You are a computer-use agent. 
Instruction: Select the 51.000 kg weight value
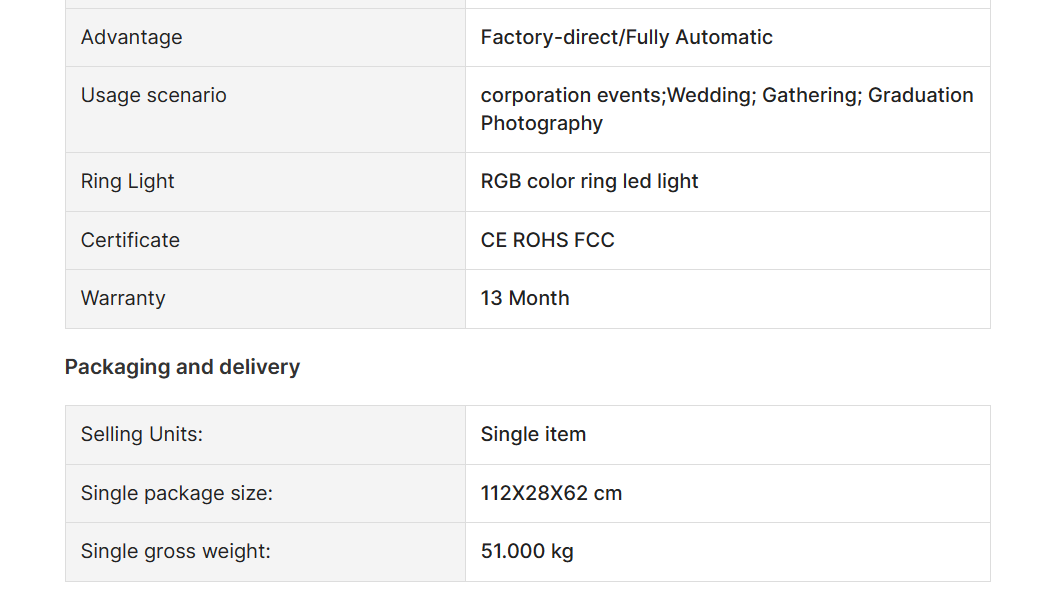click(x=527, y=552)
